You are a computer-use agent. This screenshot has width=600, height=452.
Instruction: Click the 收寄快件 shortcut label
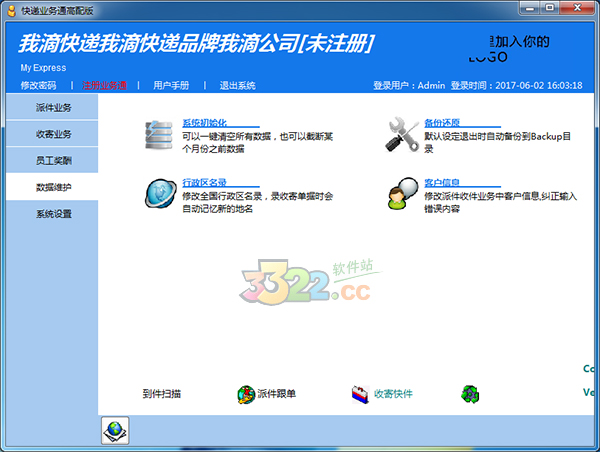tap(393, 394)
